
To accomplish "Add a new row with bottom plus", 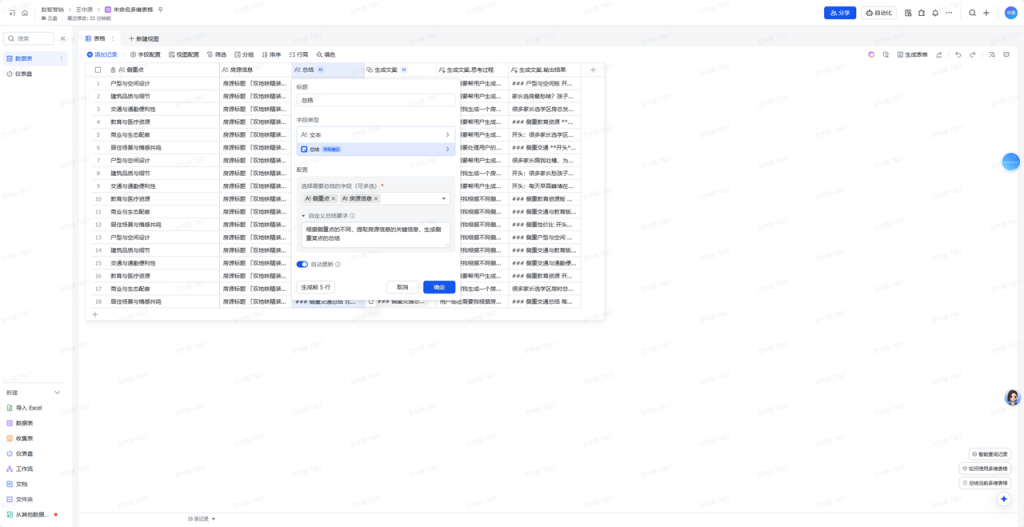I will coord(95,314).
